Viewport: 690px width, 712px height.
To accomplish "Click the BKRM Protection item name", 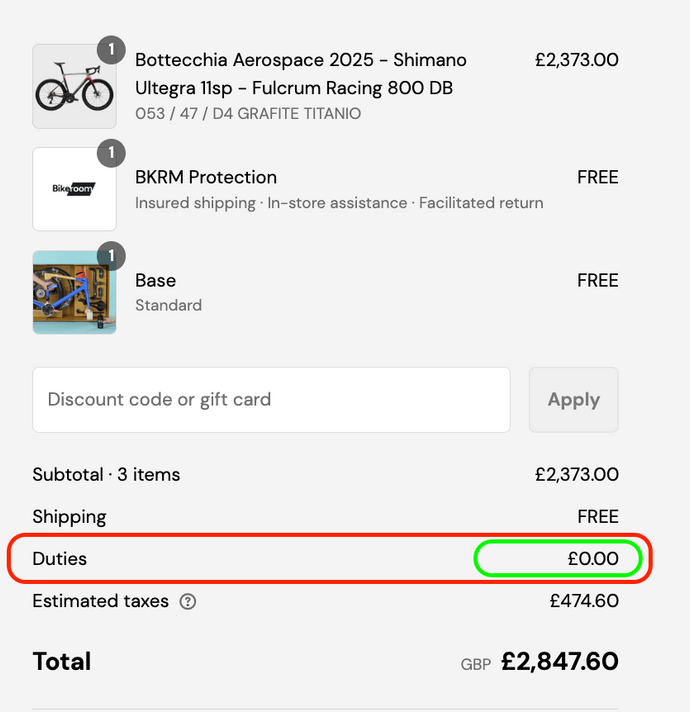I will point(206,177).
